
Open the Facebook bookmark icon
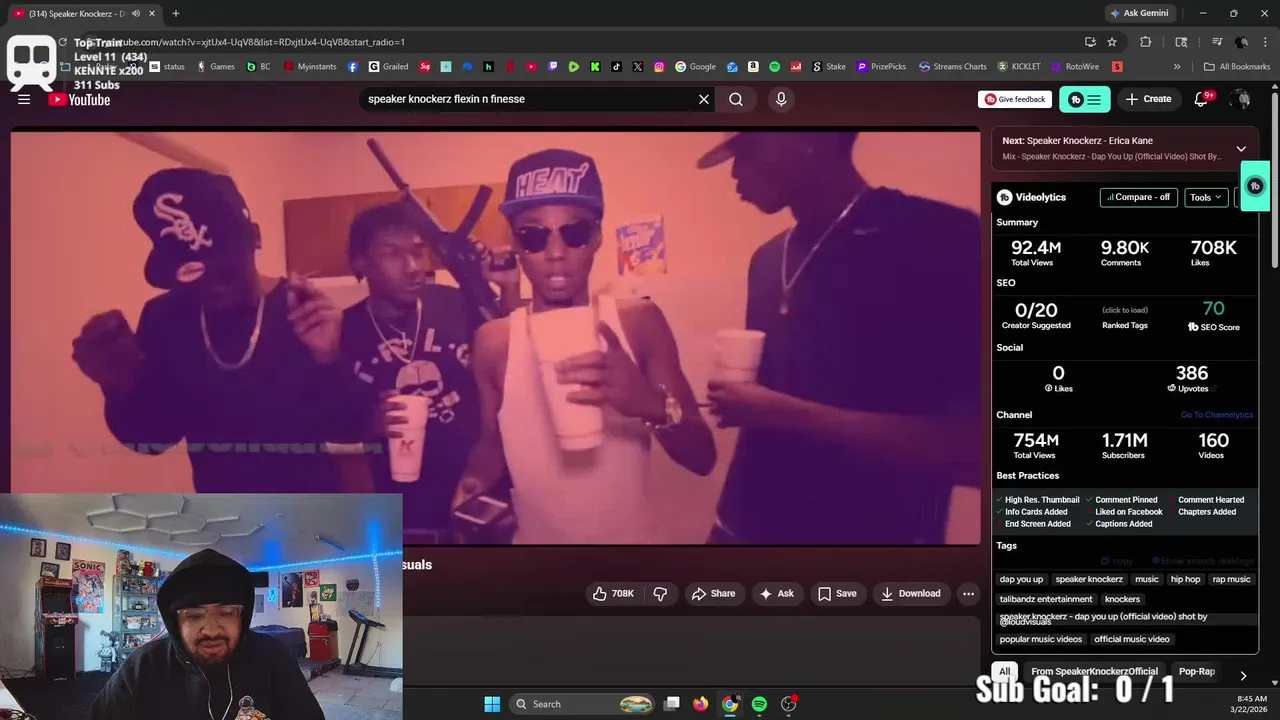click(x=353, y=67)
